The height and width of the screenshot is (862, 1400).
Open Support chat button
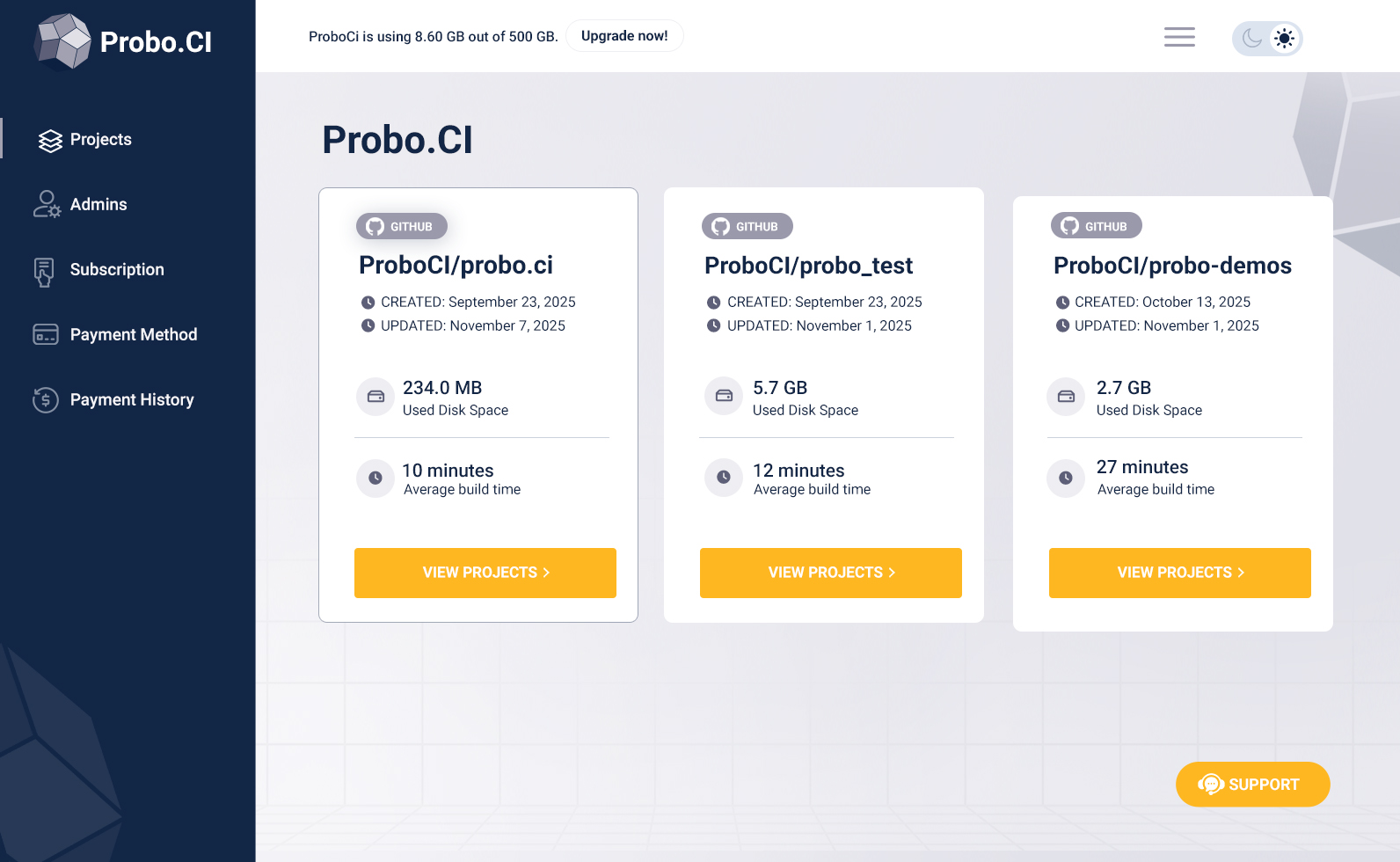(1252, 784)
